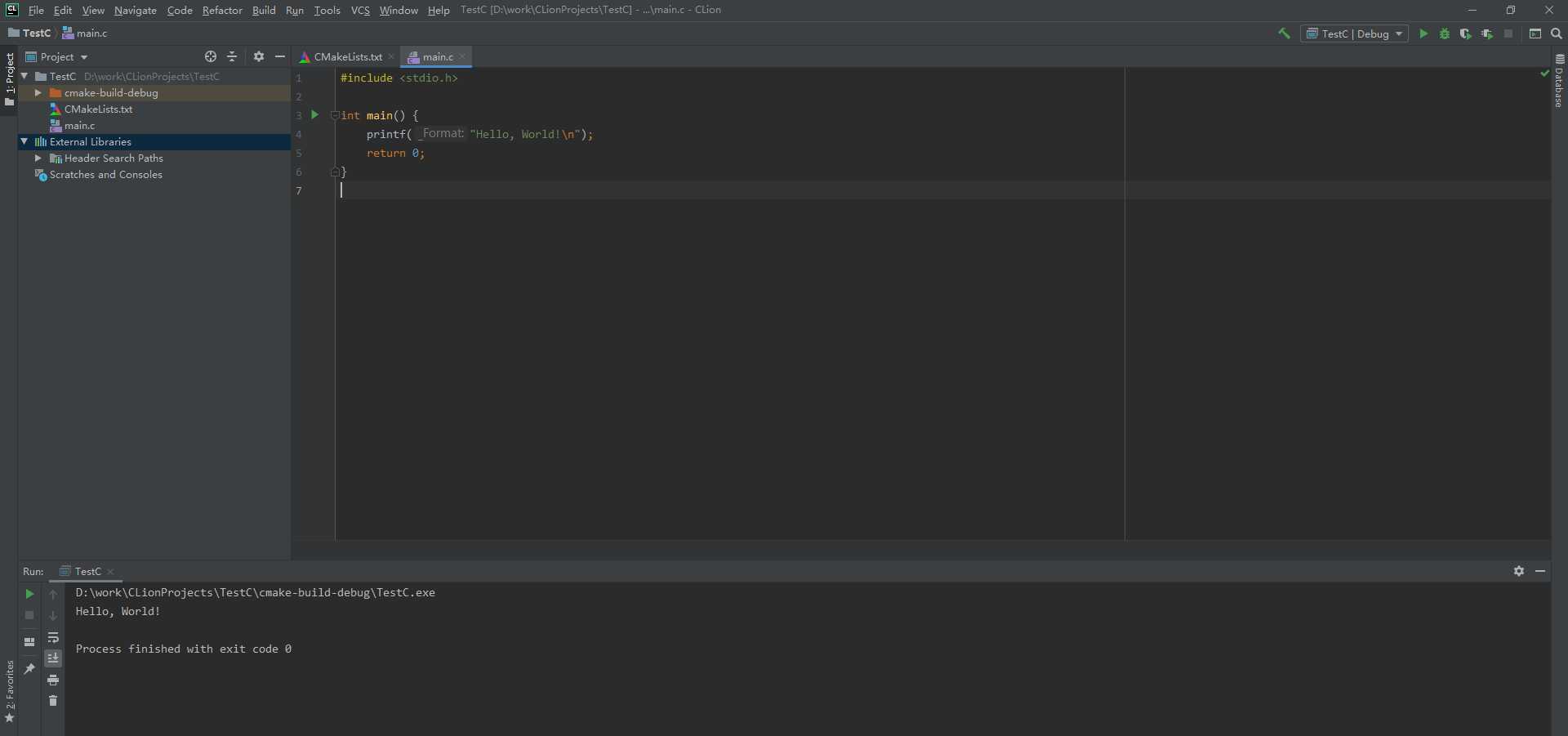
Task: Open the run anything window icon
Action: tap(1535, 33)
